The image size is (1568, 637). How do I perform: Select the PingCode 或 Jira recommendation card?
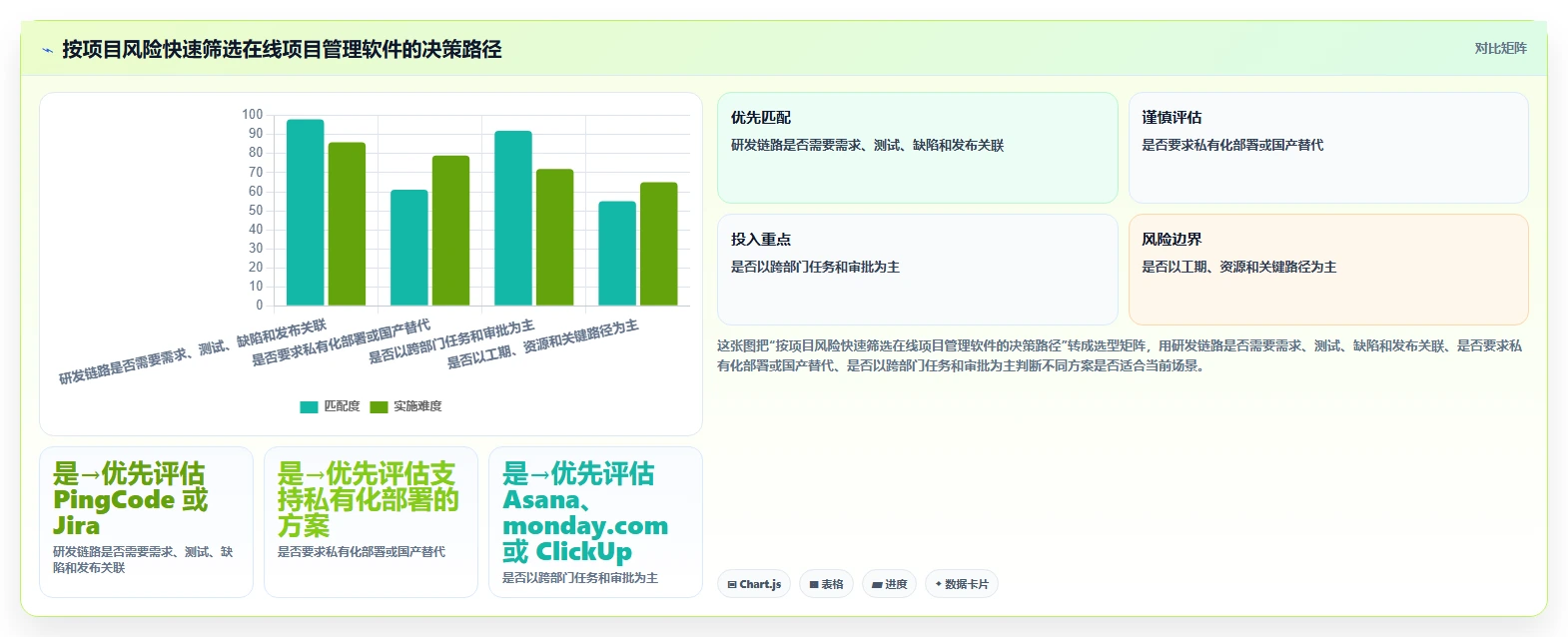pyautogui.click(x=146, y=522)
